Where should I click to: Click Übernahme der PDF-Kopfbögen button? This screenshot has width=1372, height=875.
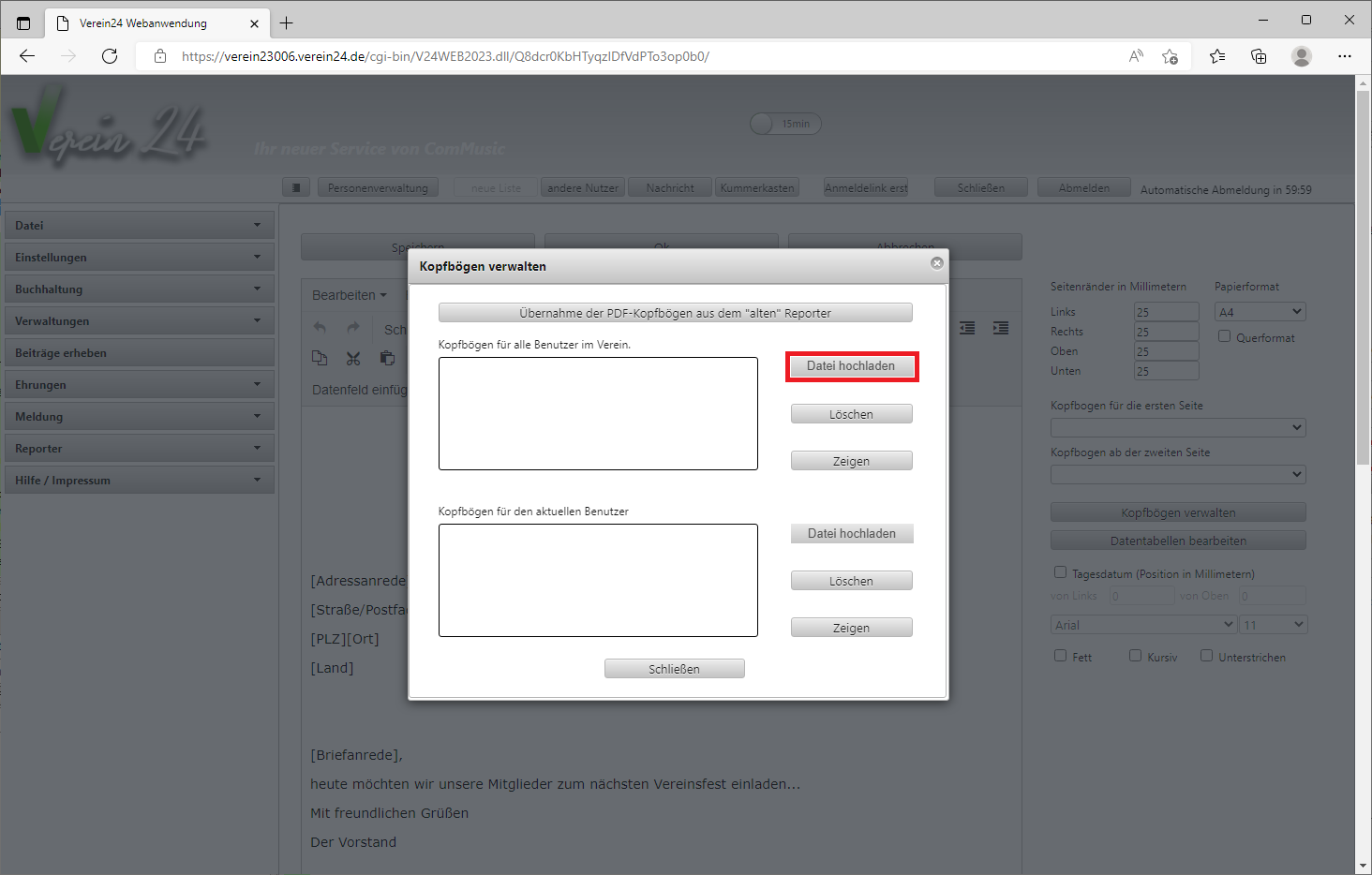[676, 313]
